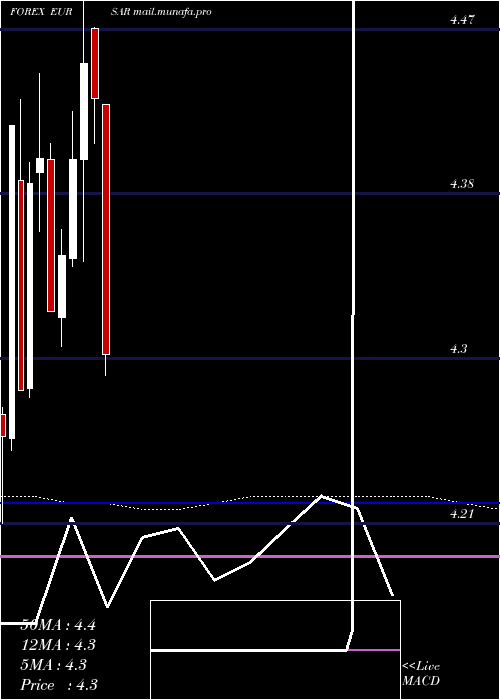Select the Price : 4.3 reading
This screenshot has height=700, width=500.
pos(59,685)
